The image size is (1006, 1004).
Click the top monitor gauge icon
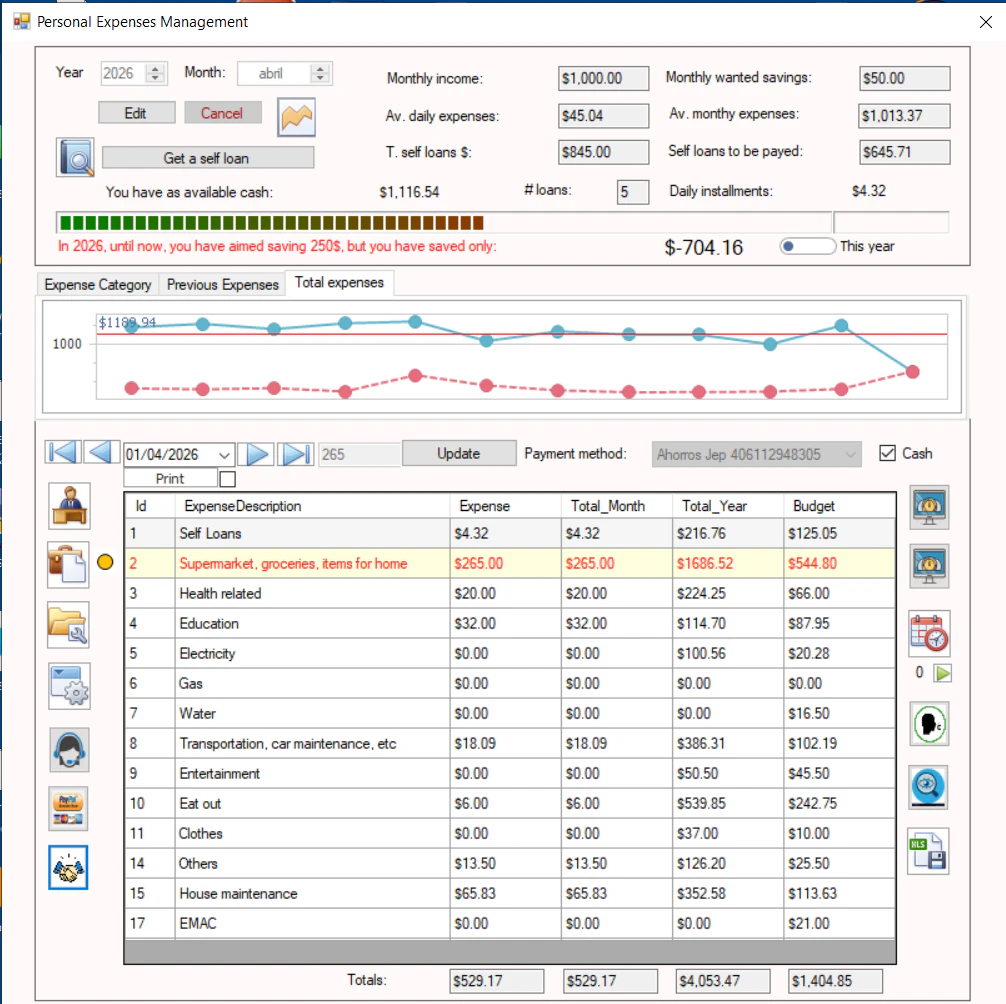pyautogui.click(x=929, y=507)
